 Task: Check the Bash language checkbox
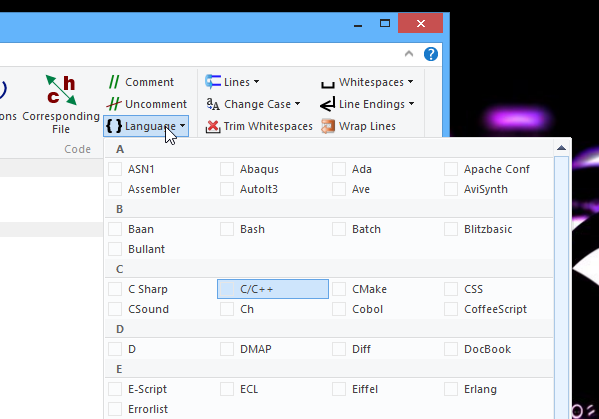tap(227, 229)
